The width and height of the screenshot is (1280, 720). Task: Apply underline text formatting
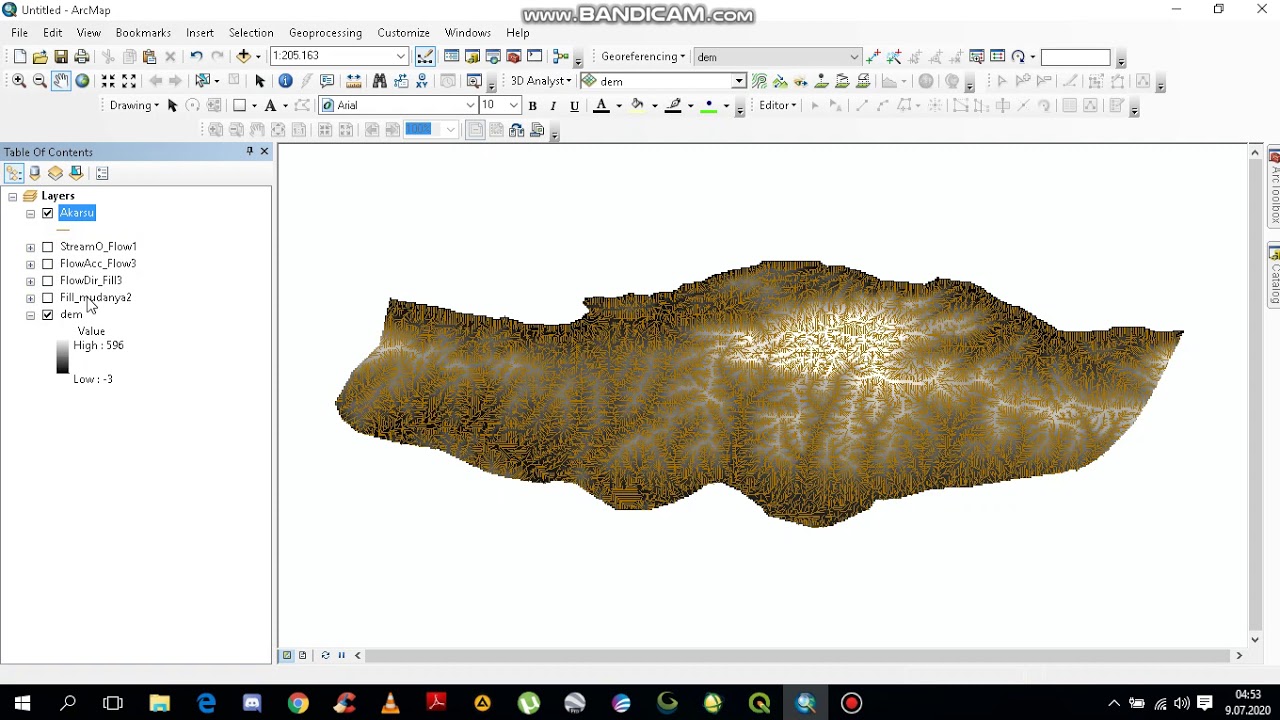pos(574,106)
